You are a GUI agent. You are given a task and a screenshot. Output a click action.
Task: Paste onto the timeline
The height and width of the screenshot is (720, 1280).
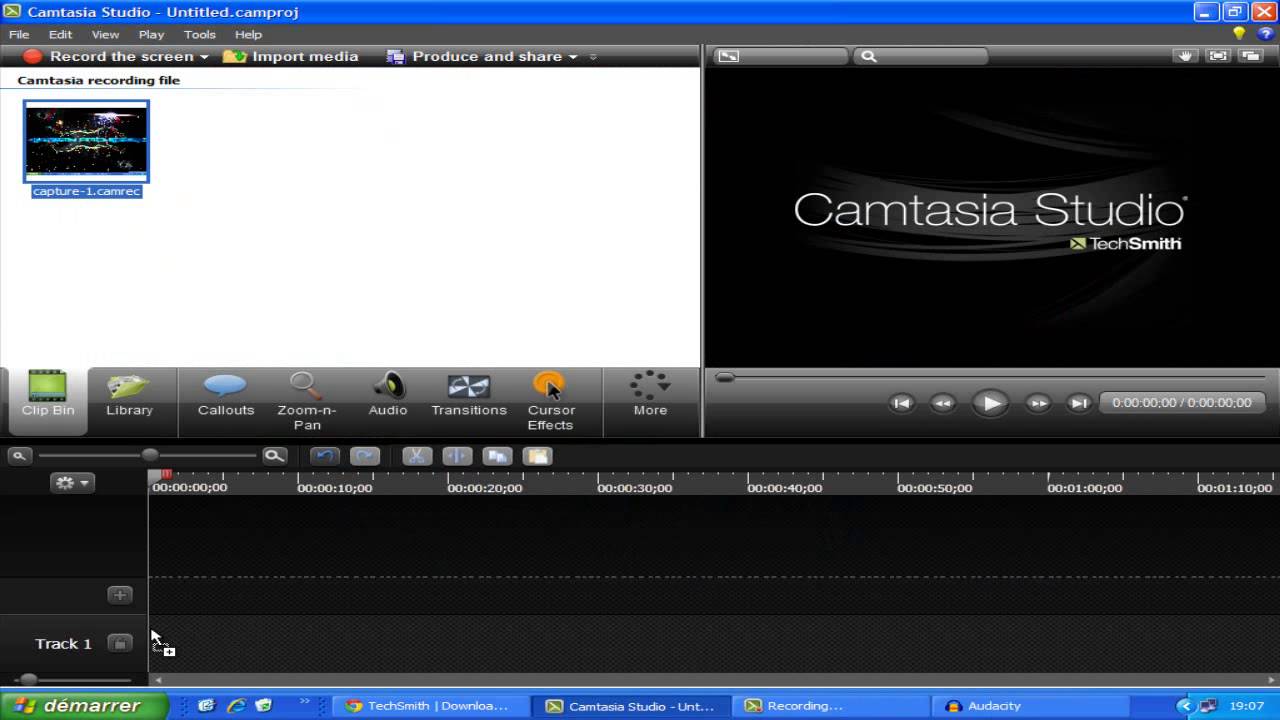point(537,456)
